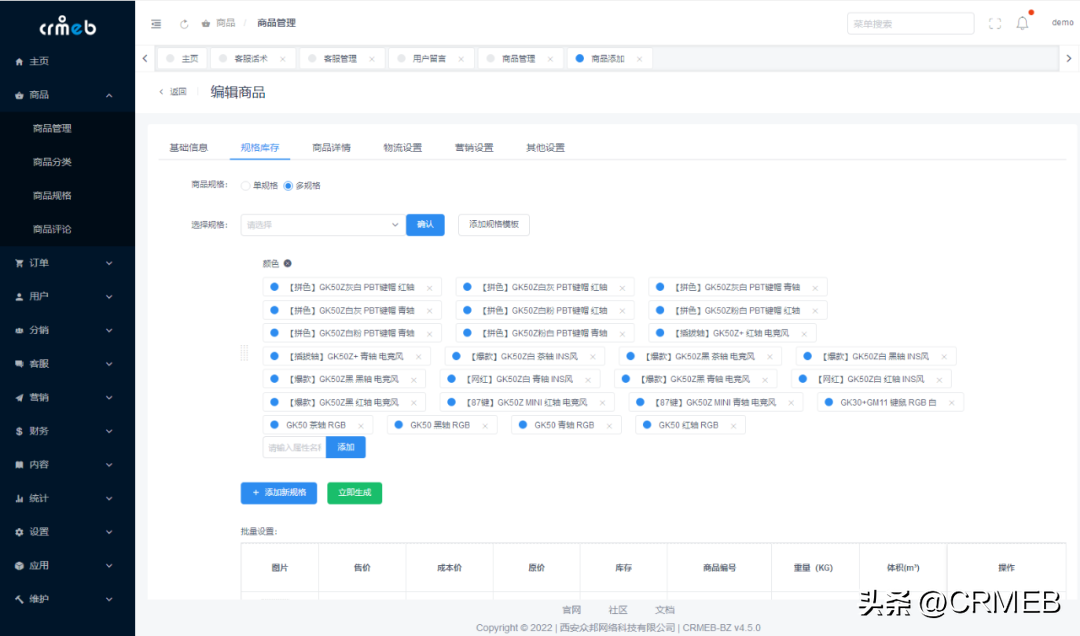Remove tag【87键】GK50Z MINI 红轴 电竞风
The width and height of the screenshot is (1080, 636).
[602, 402]
